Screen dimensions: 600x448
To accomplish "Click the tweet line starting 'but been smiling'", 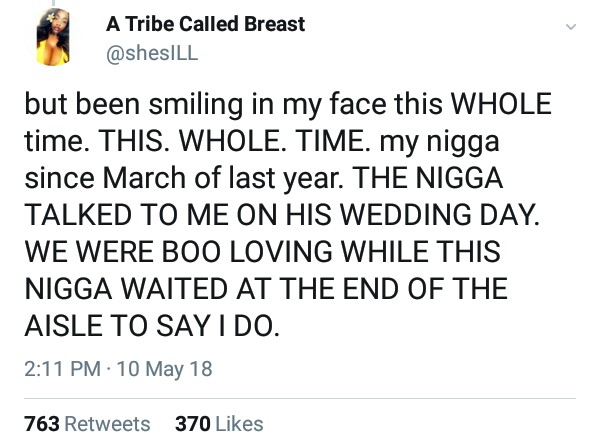I will (x=289, y=105).
